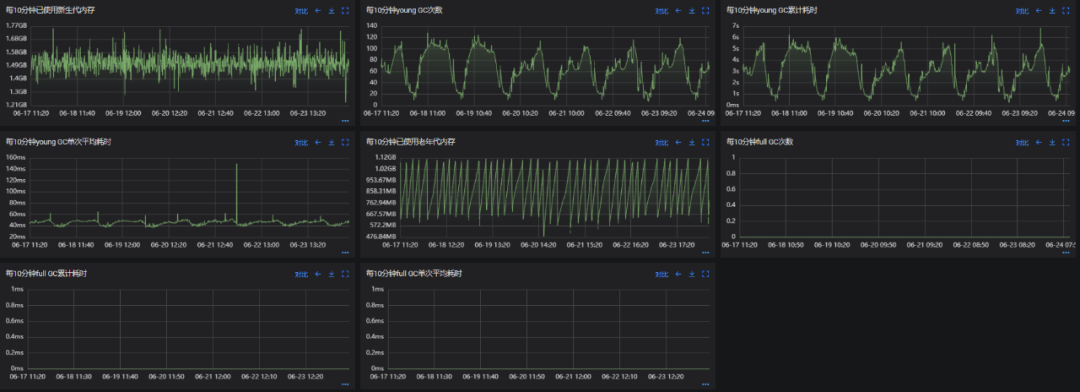Open ellipsis menu under 每10分钟young GC次数 chart
This screenshot has height=392, width=1080.
point(705,120)
